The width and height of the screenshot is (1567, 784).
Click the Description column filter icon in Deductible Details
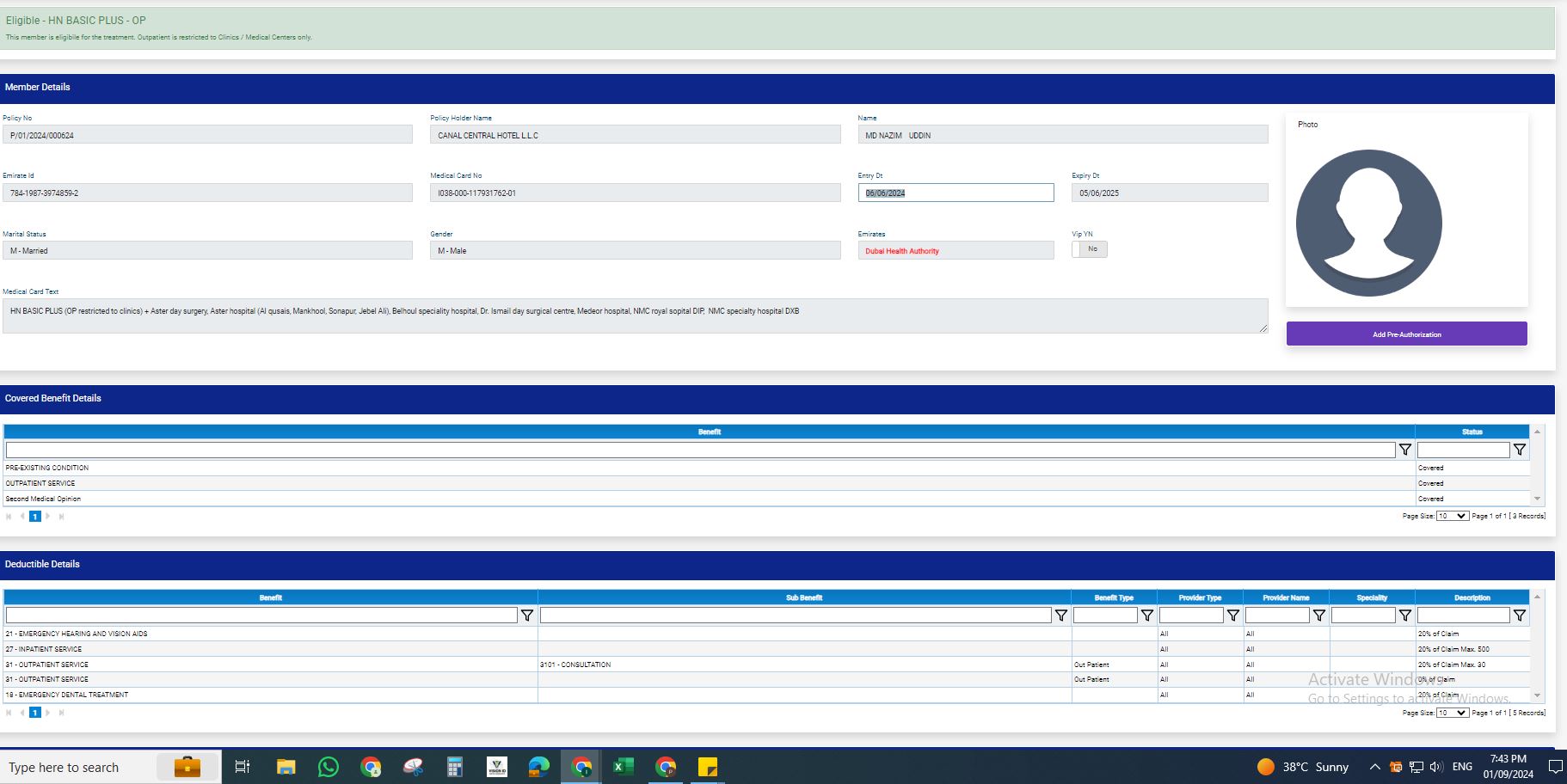1519,616
